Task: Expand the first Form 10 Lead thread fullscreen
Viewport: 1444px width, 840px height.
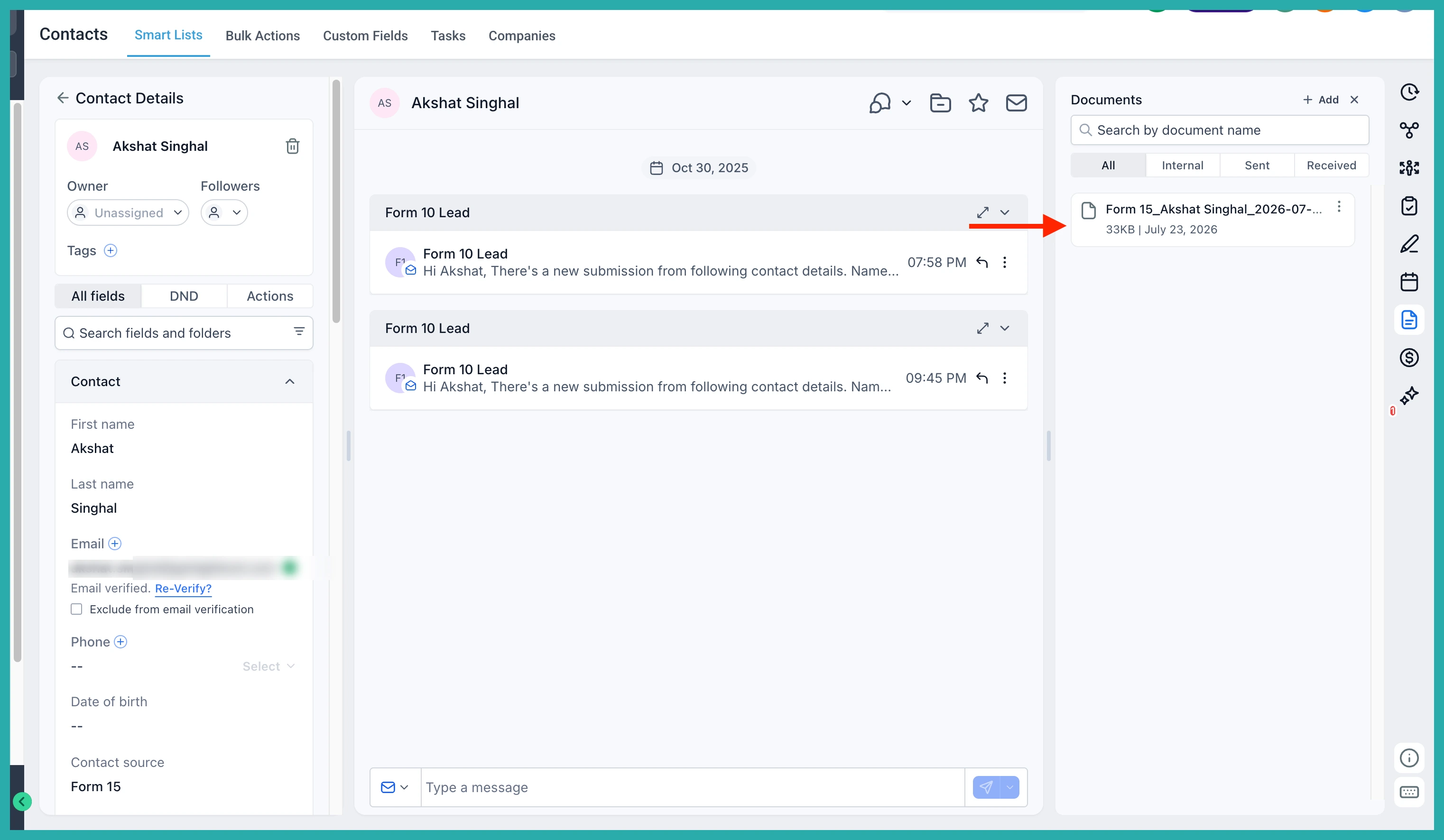Action: click(983, 212)
